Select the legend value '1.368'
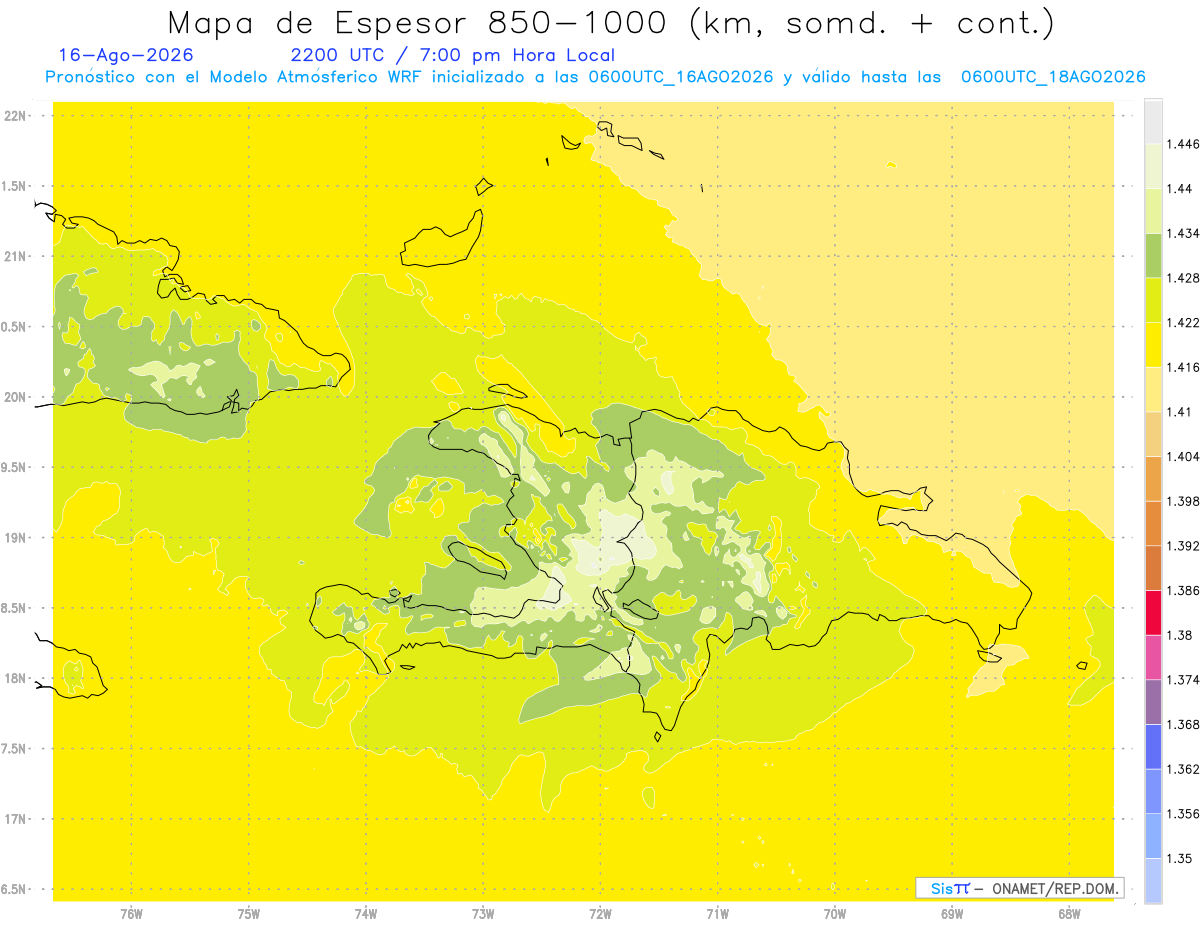This screenshot has height=927, width=1200. (x=1183, y=724)
